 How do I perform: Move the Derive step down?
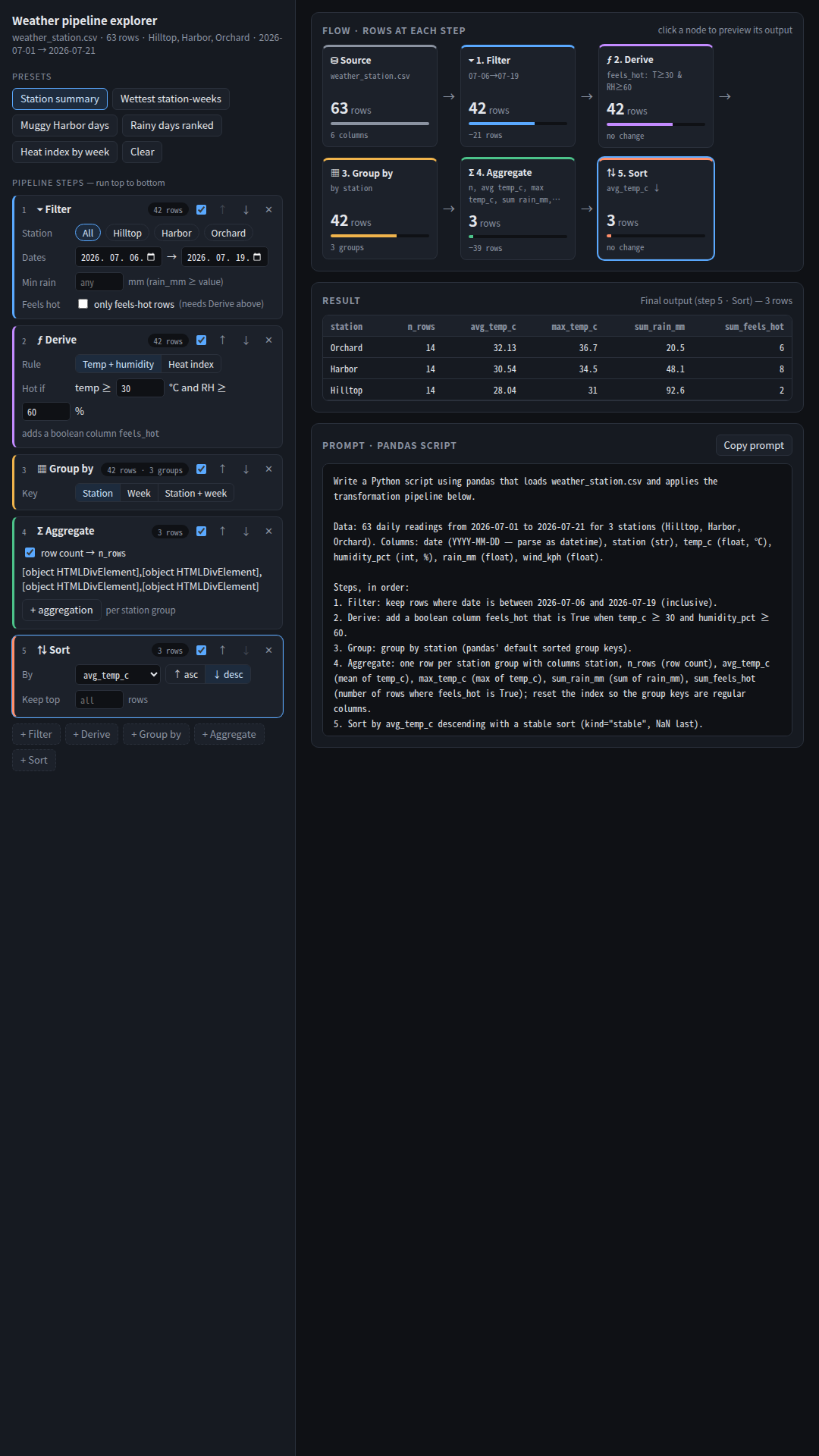point(246,340)
